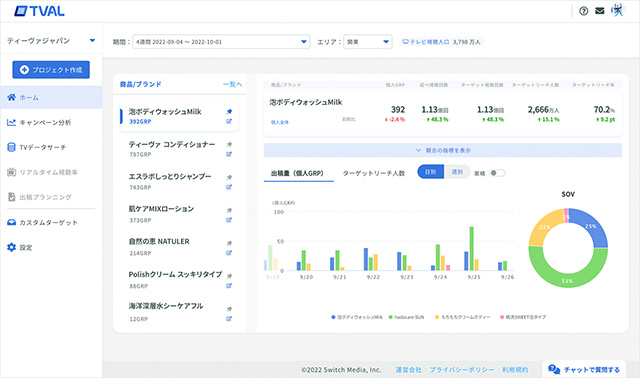Click the tall green bar on 9/25
Screen dimensions: 640x378
pyautogui.click(x=472, y=248)
